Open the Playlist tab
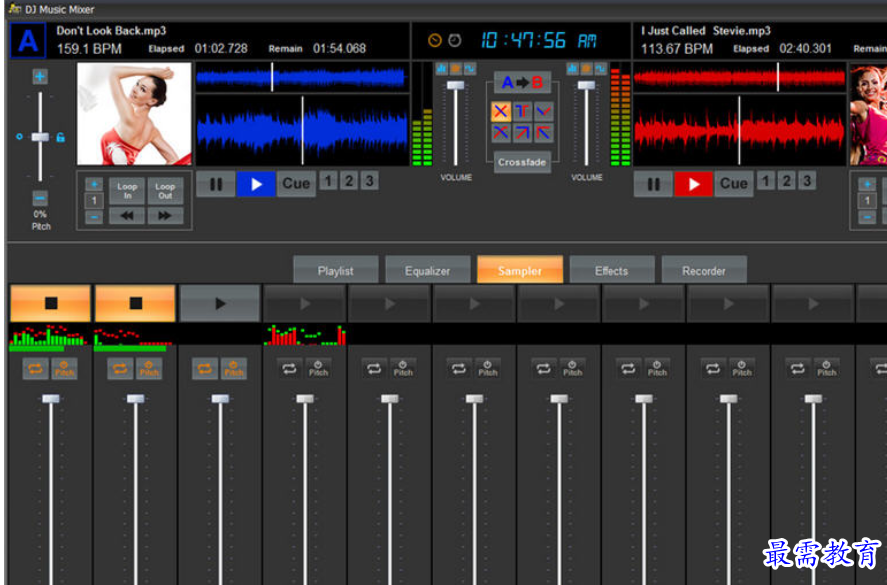This screenshot has width=887, height=585. (x=335, y=270)
